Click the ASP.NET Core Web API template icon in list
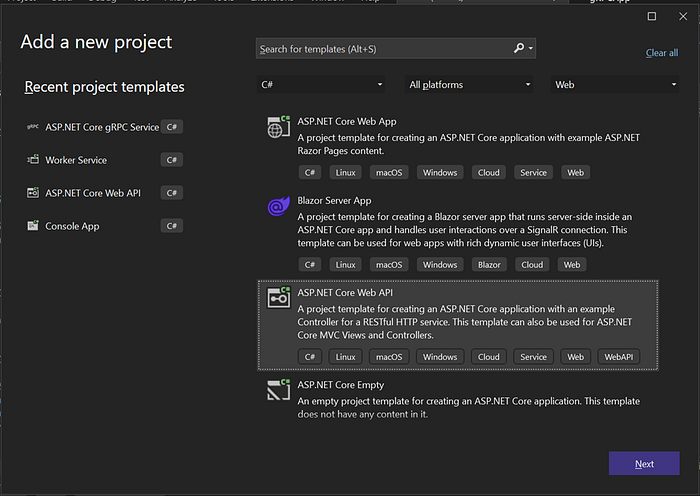This screenshot has height=496, width=700. tap(279, 298)
